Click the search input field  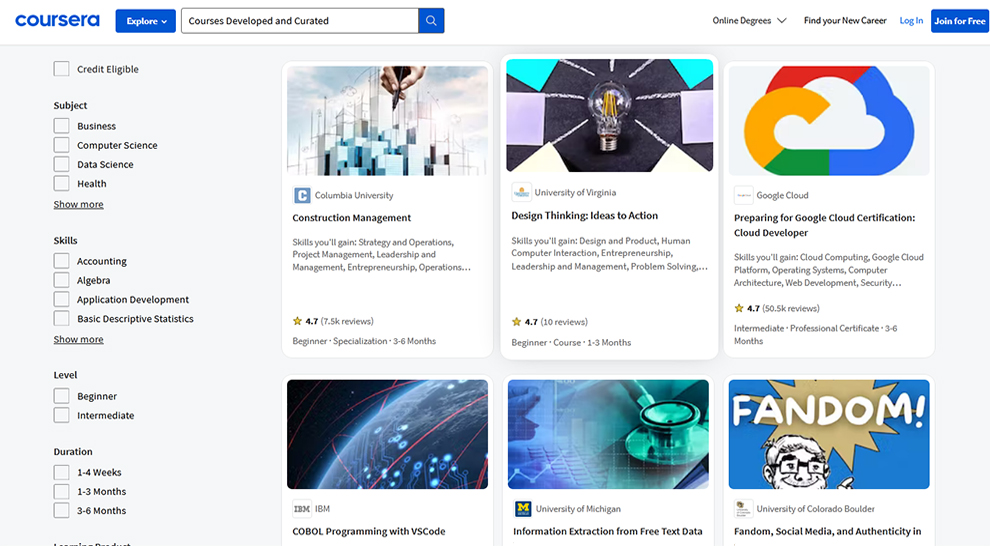click(x=300, y=21)
